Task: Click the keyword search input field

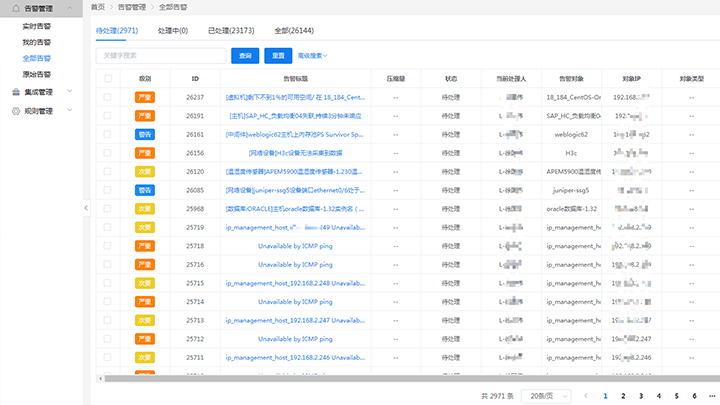Action: tap(160, 55)
